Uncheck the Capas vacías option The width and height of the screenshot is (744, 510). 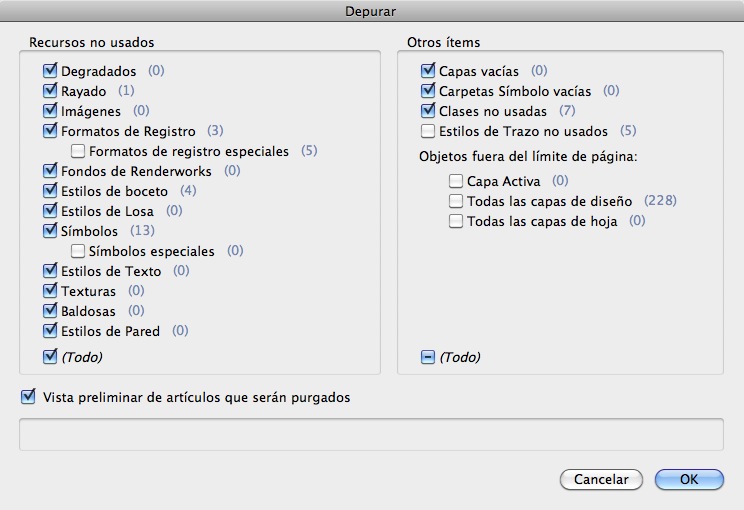pyautogui.click(x=428, y=71)
